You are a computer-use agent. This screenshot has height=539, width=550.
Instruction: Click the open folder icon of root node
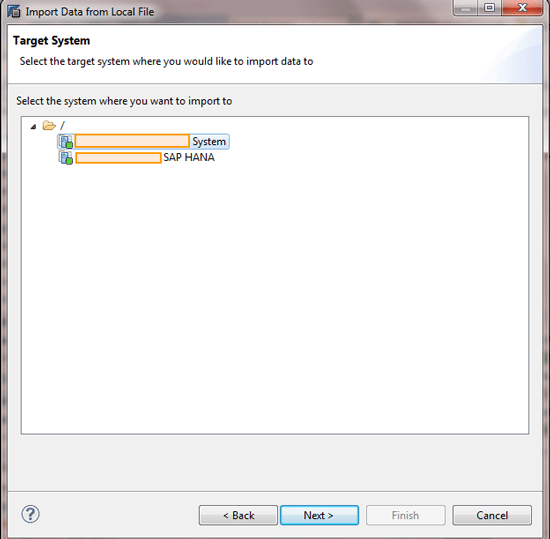[49, 125]
